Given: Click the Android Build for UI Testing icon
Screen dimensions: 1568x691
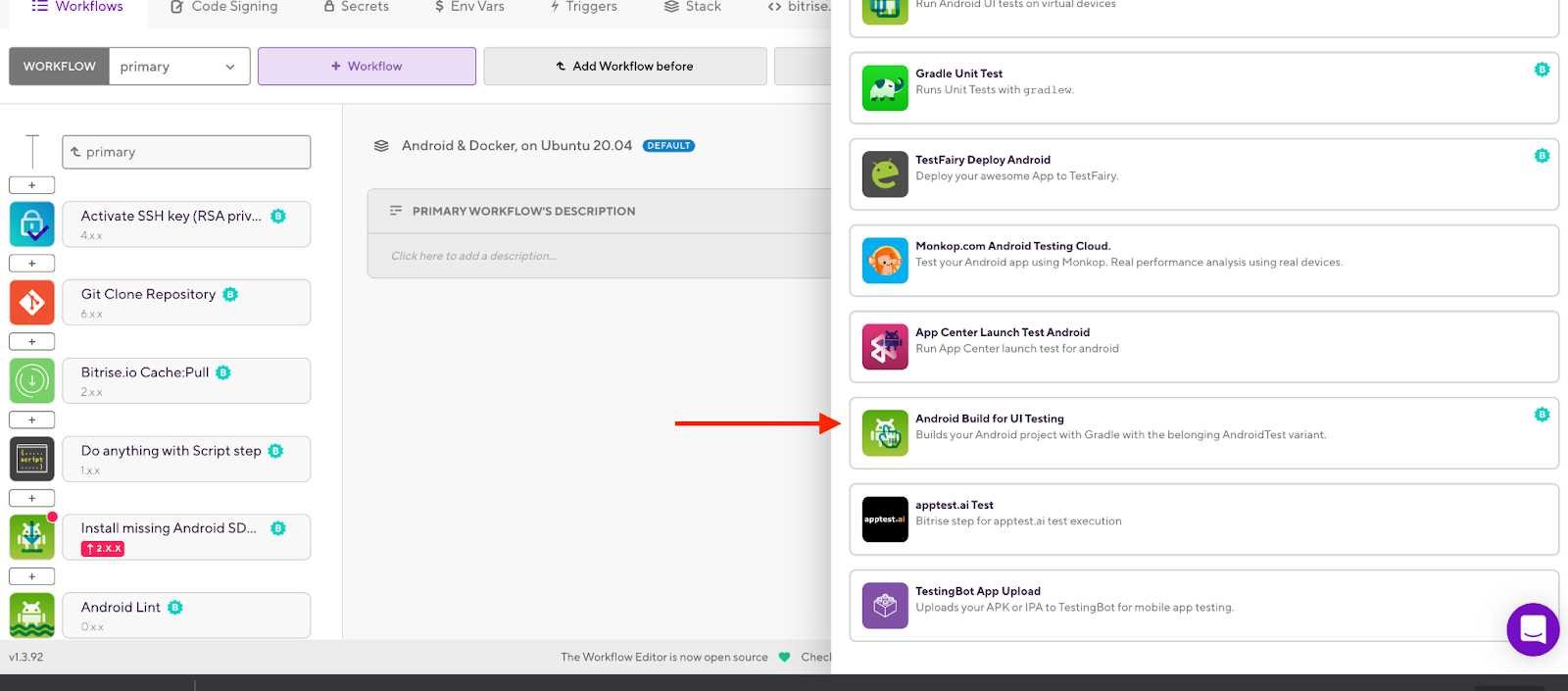Looking at the screenshot, I should (885, 433).
